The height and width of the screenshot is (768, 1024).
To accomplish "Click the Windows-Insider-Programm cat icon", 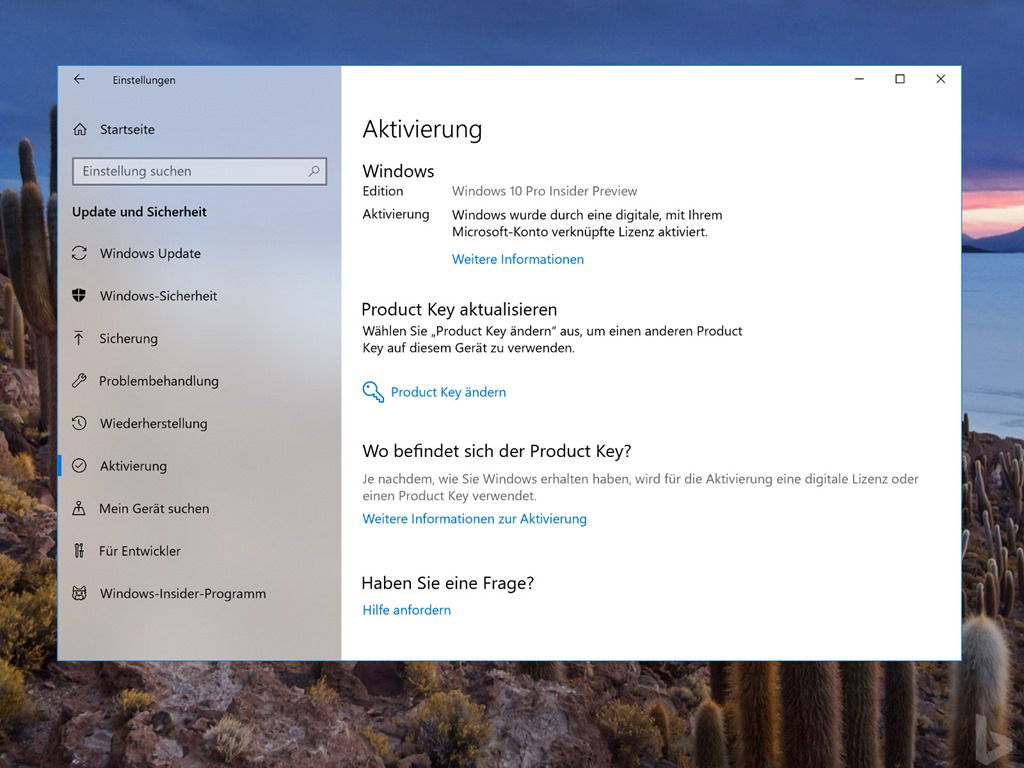I will coord(79,594).
